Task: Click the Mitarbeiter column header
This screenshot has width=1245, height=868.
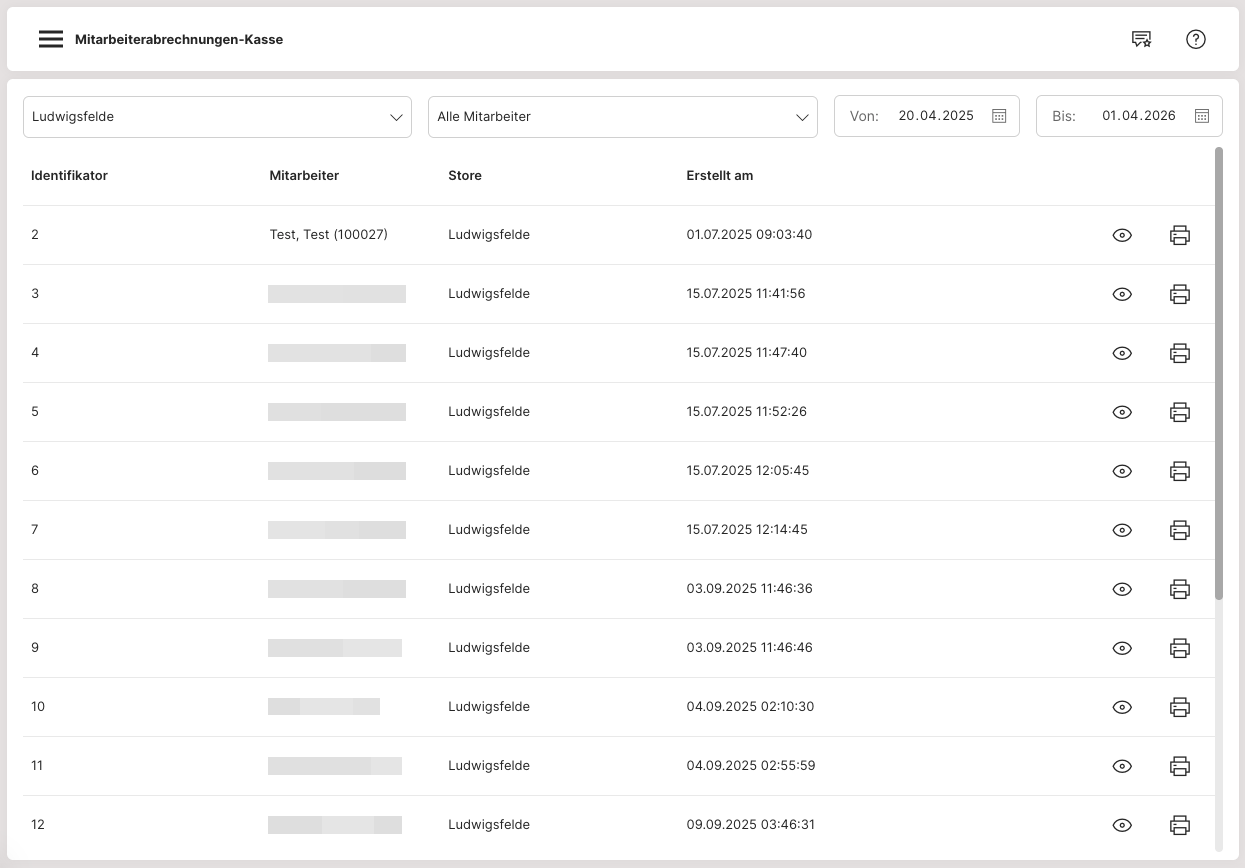Action: point(304,176)
